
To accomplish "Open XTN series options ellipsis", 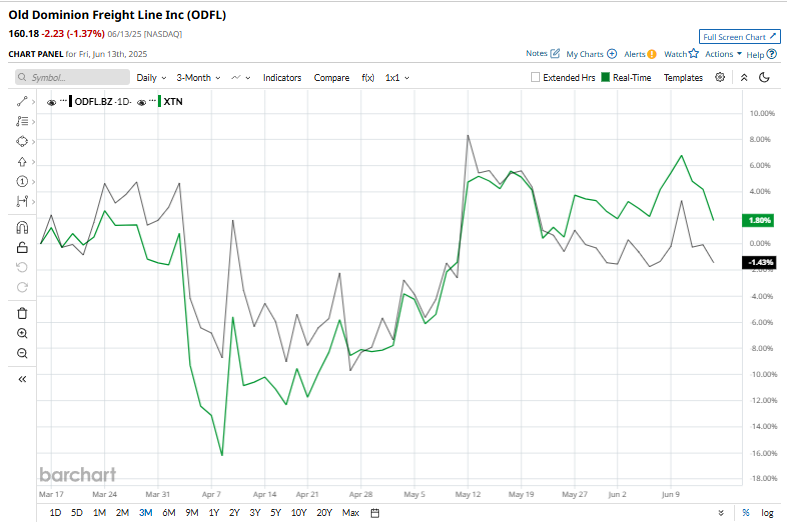I will [153, 101].
